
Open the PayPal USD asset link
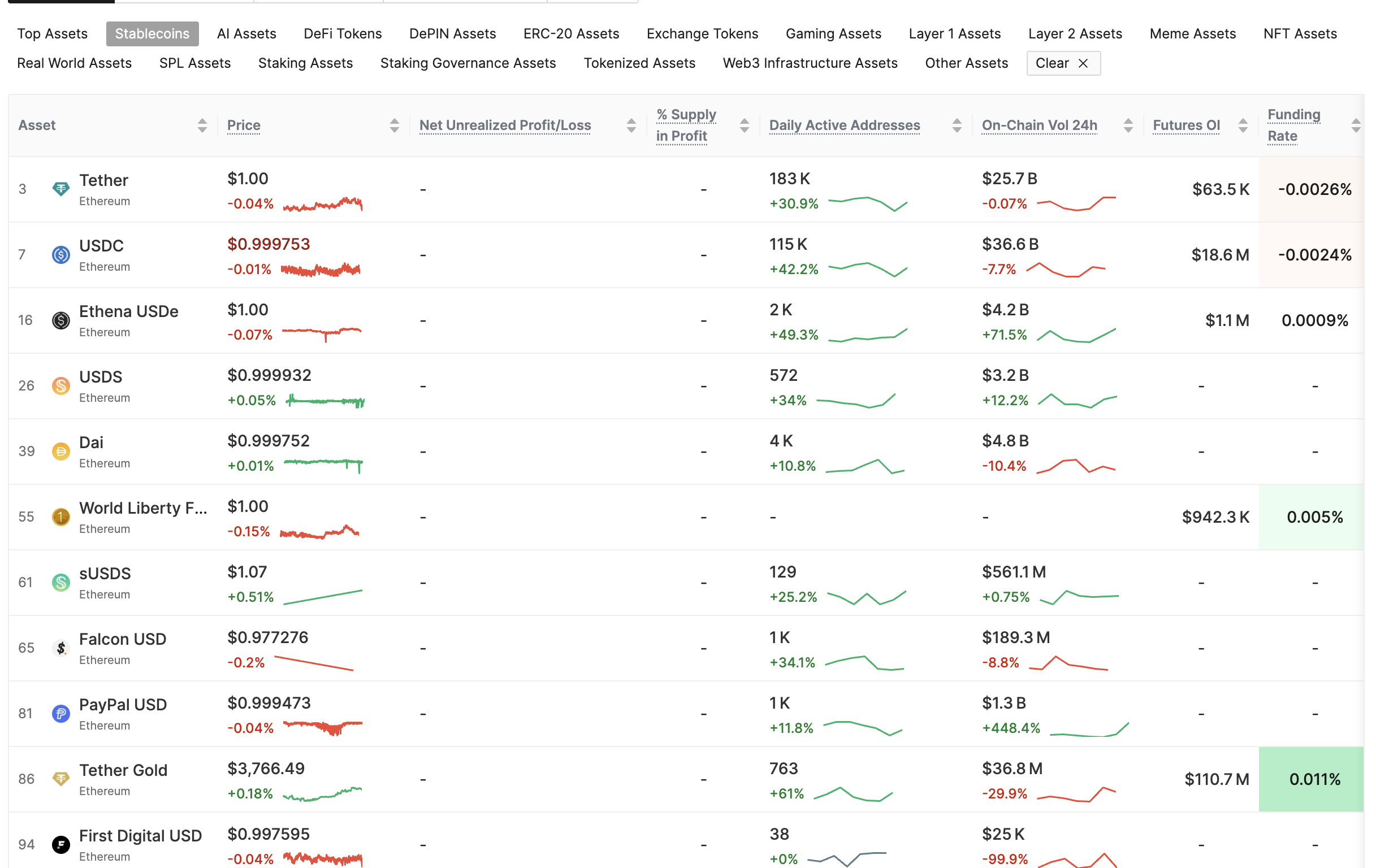point(123,705)
